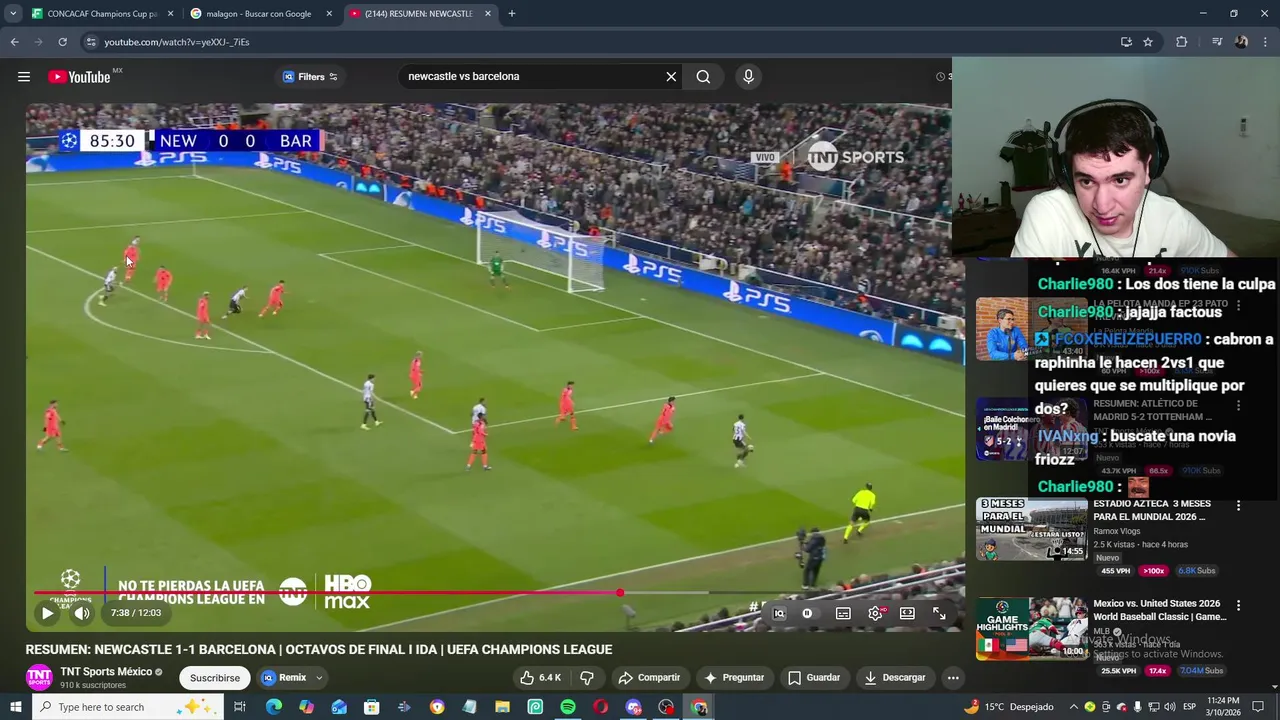This screenshot has width=1280, height=720.
Task: Open a new browser tab
Action: (x=511, y=13)
